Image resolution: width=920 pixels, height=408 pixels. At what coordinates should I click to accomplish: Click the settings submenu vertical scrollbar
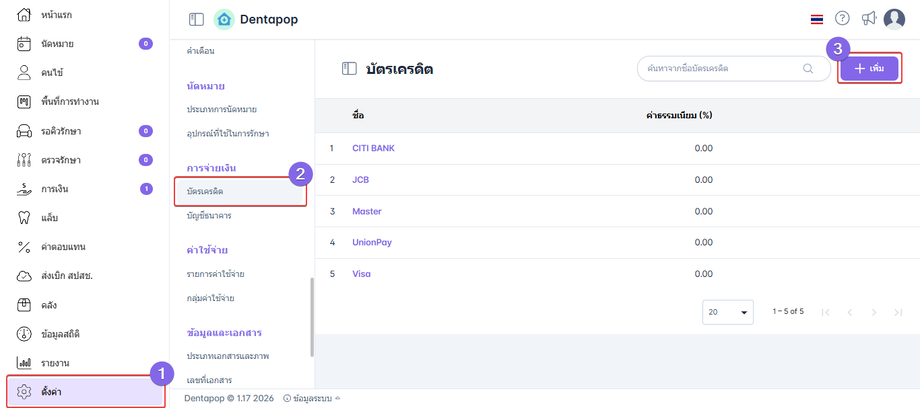(311, 317)
